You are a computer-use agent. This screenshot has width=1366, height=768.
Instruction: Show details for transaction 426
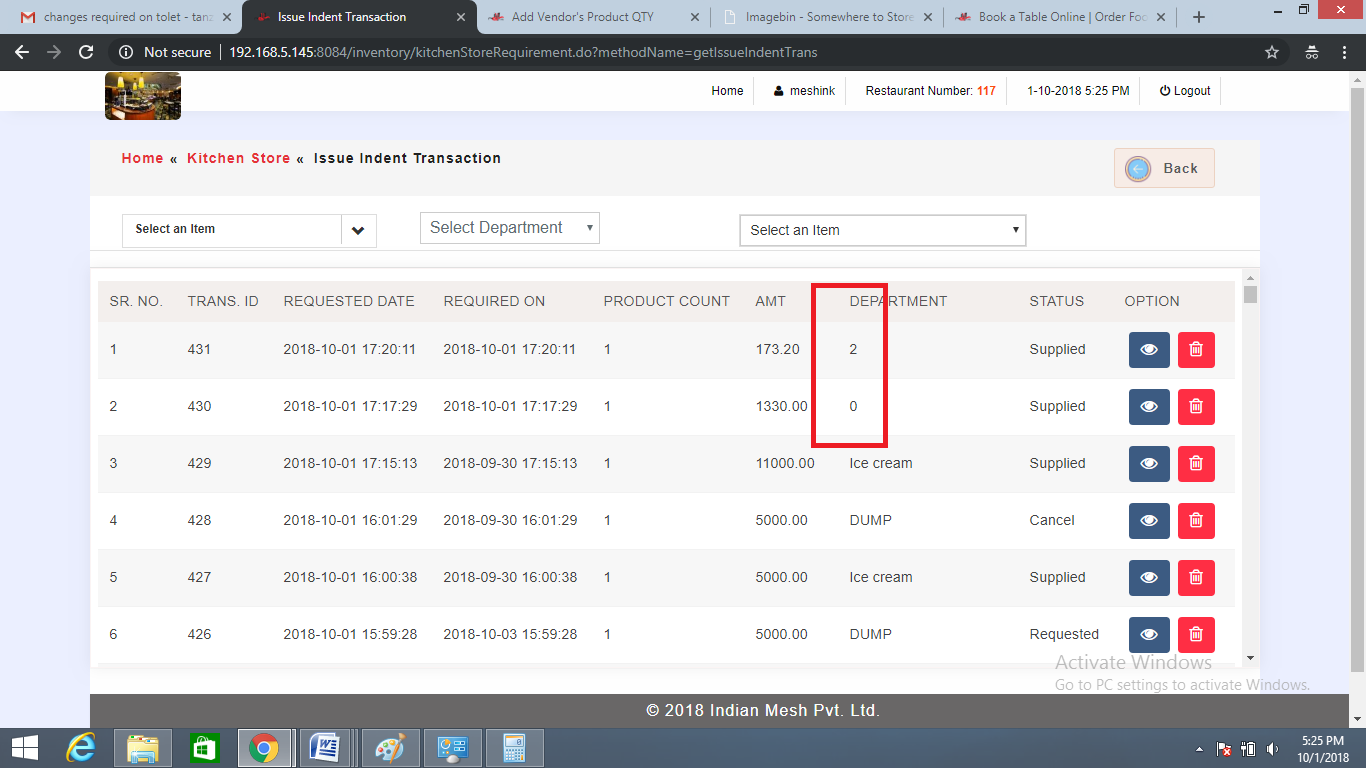[x=1149, y=635]
